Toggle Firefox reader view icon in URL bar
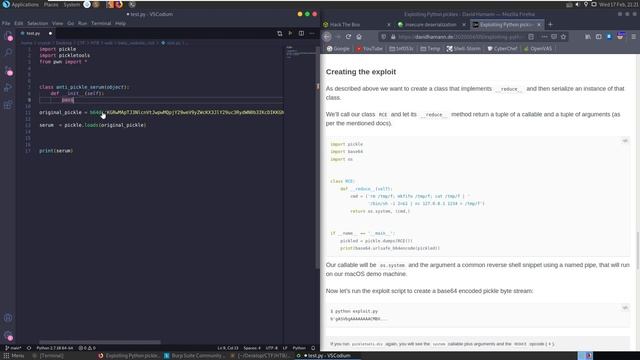The height and width of the screenshot is (360, 640). pyautogui.click(x=531, y=37)
